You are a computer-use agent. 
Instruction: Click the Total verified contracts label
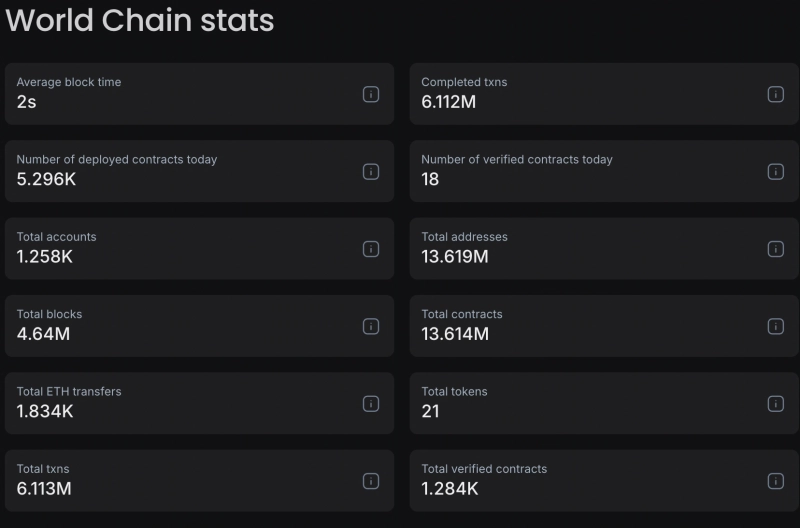pyautogui.click(x=484, y=469)
